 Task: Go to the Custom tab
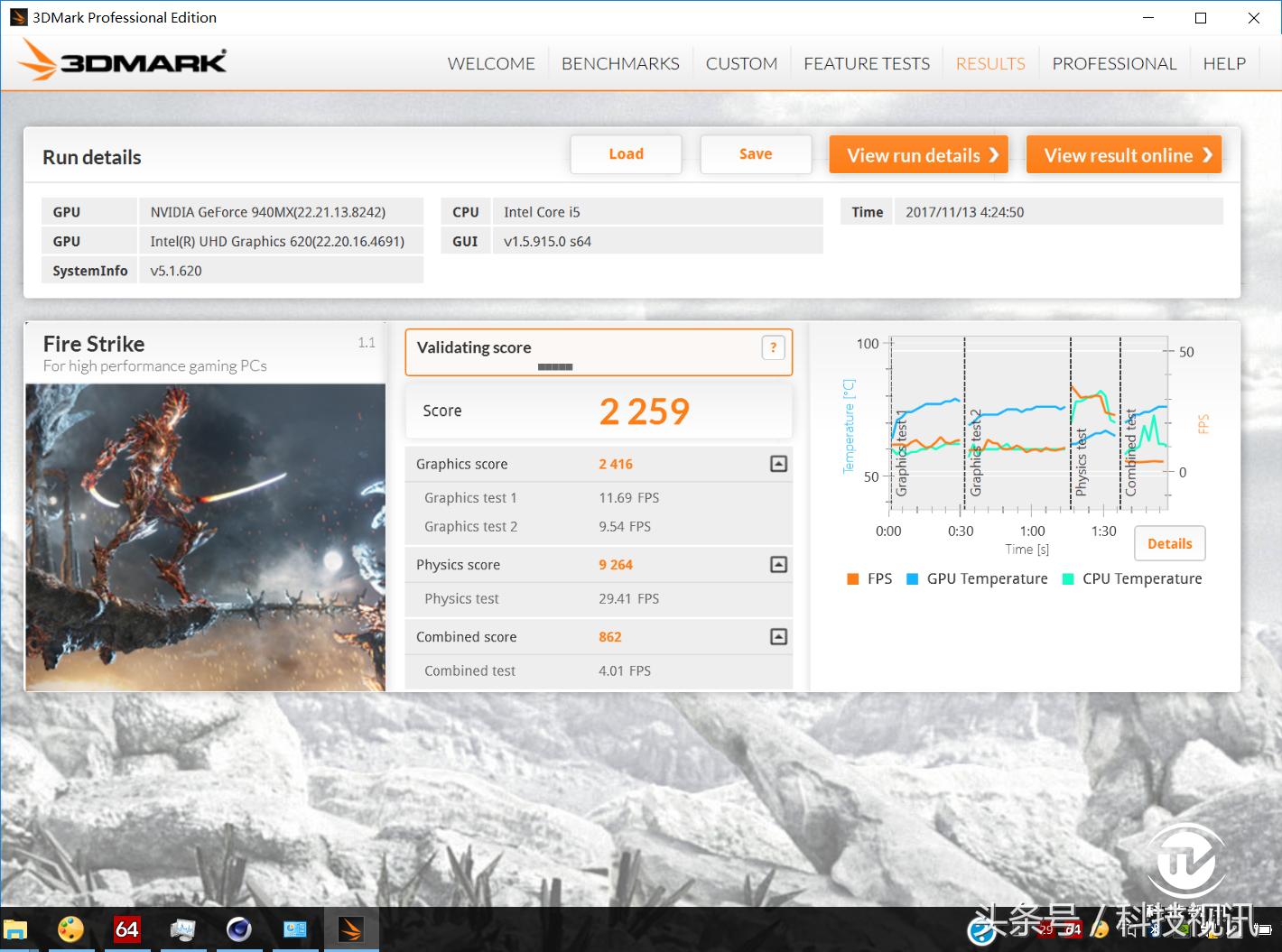741,64
